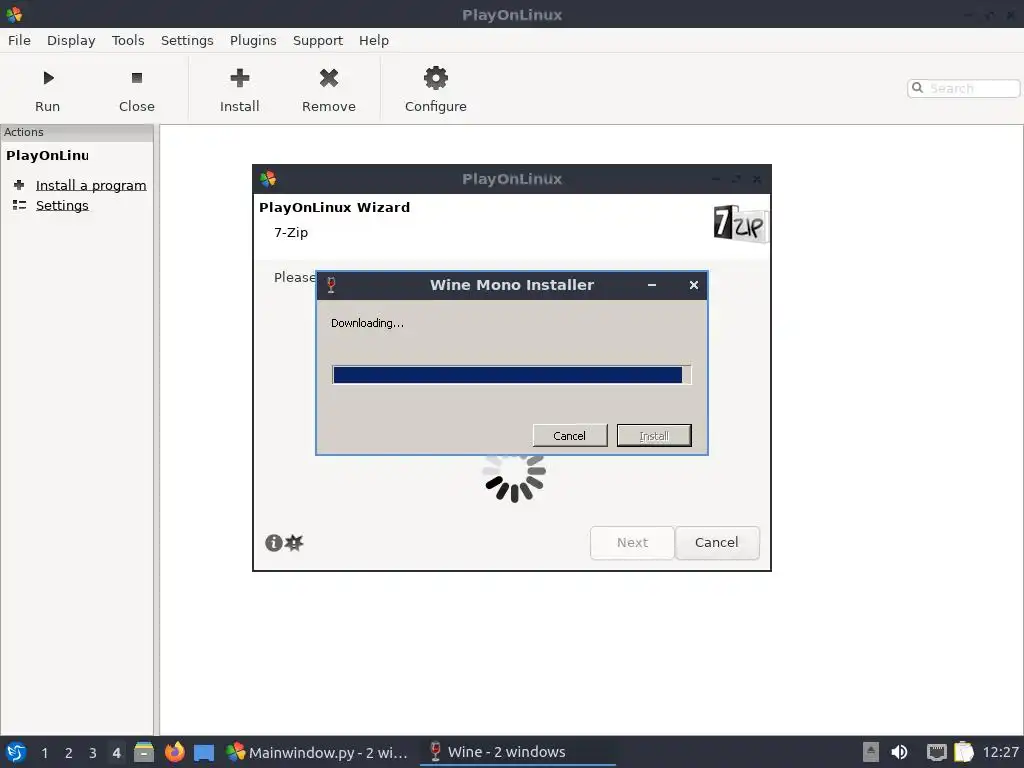Click the Wine Mono download progress bar

(x=511, y=375)
